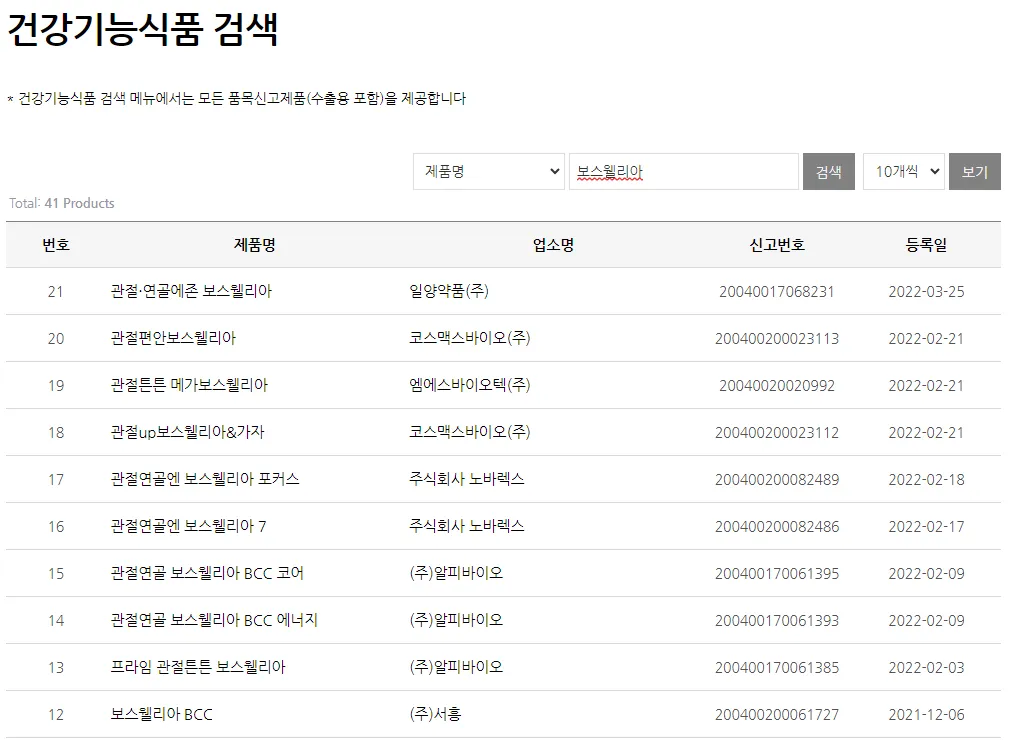This screenshot has width=1014, height=747.
Task: Open the 제품명 search category dropdown
Action: pyautogui.click(x=488, y=171)
